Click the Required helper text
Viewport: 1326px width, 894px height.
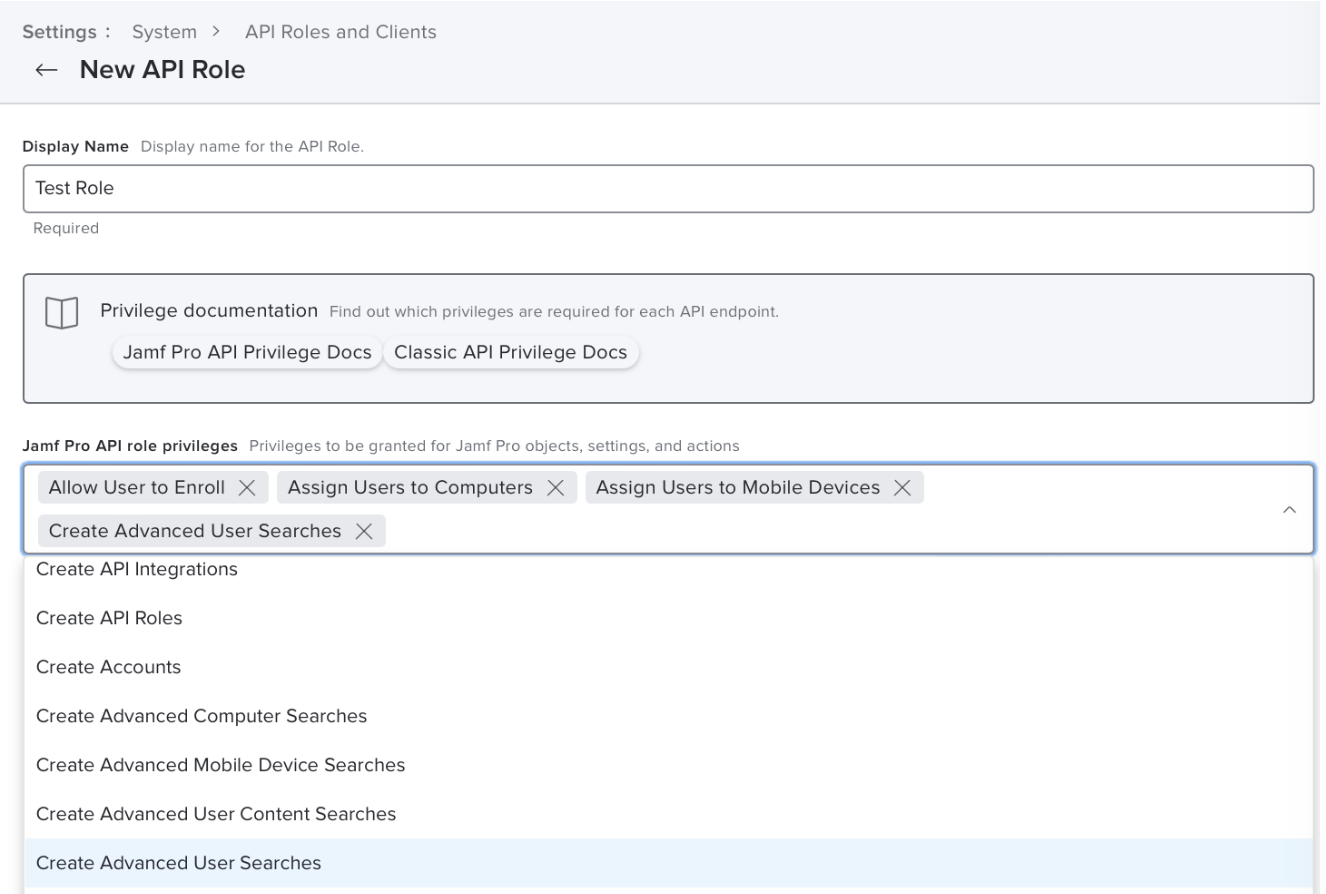click(x=66, y=228)
